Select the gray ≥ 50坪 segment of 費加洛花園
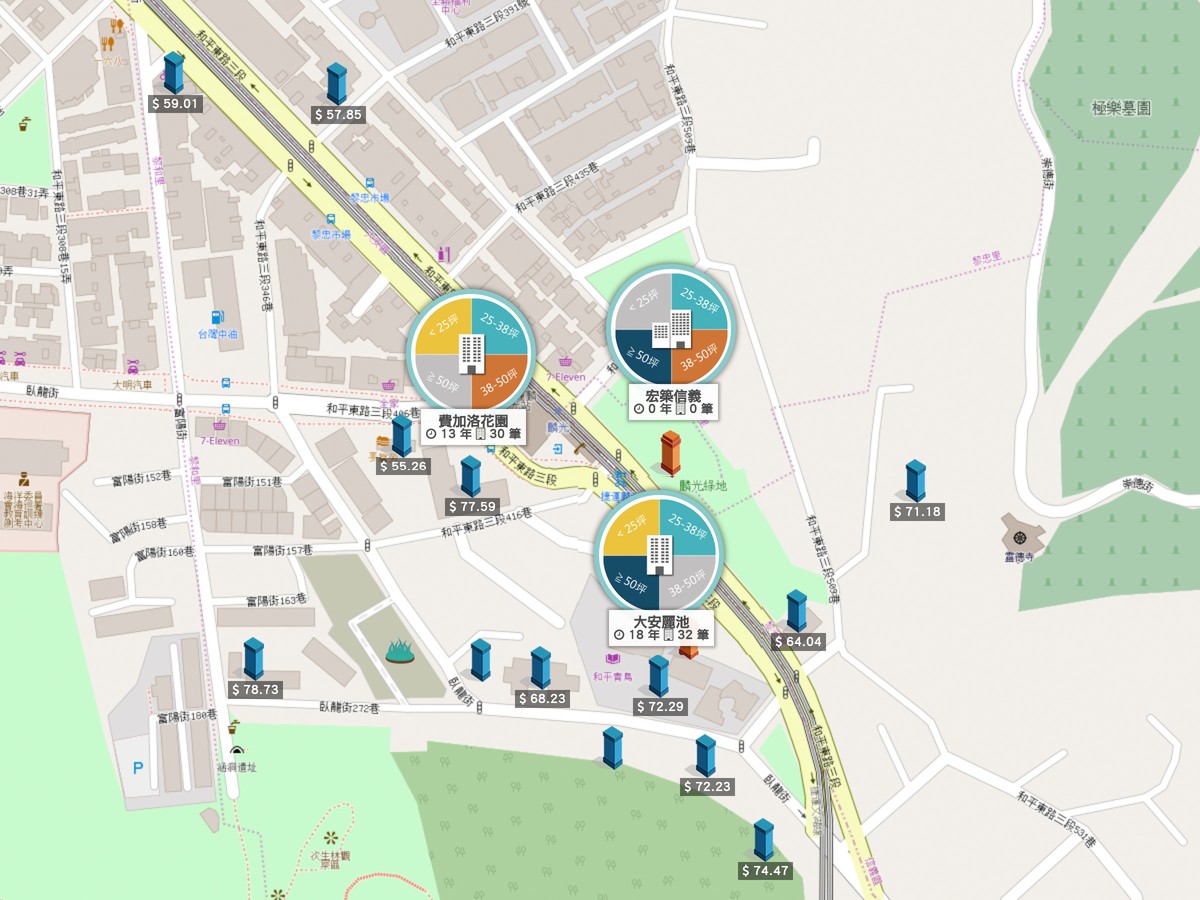The width and height of the screenshot is (1200, 900). click(442, 381)
